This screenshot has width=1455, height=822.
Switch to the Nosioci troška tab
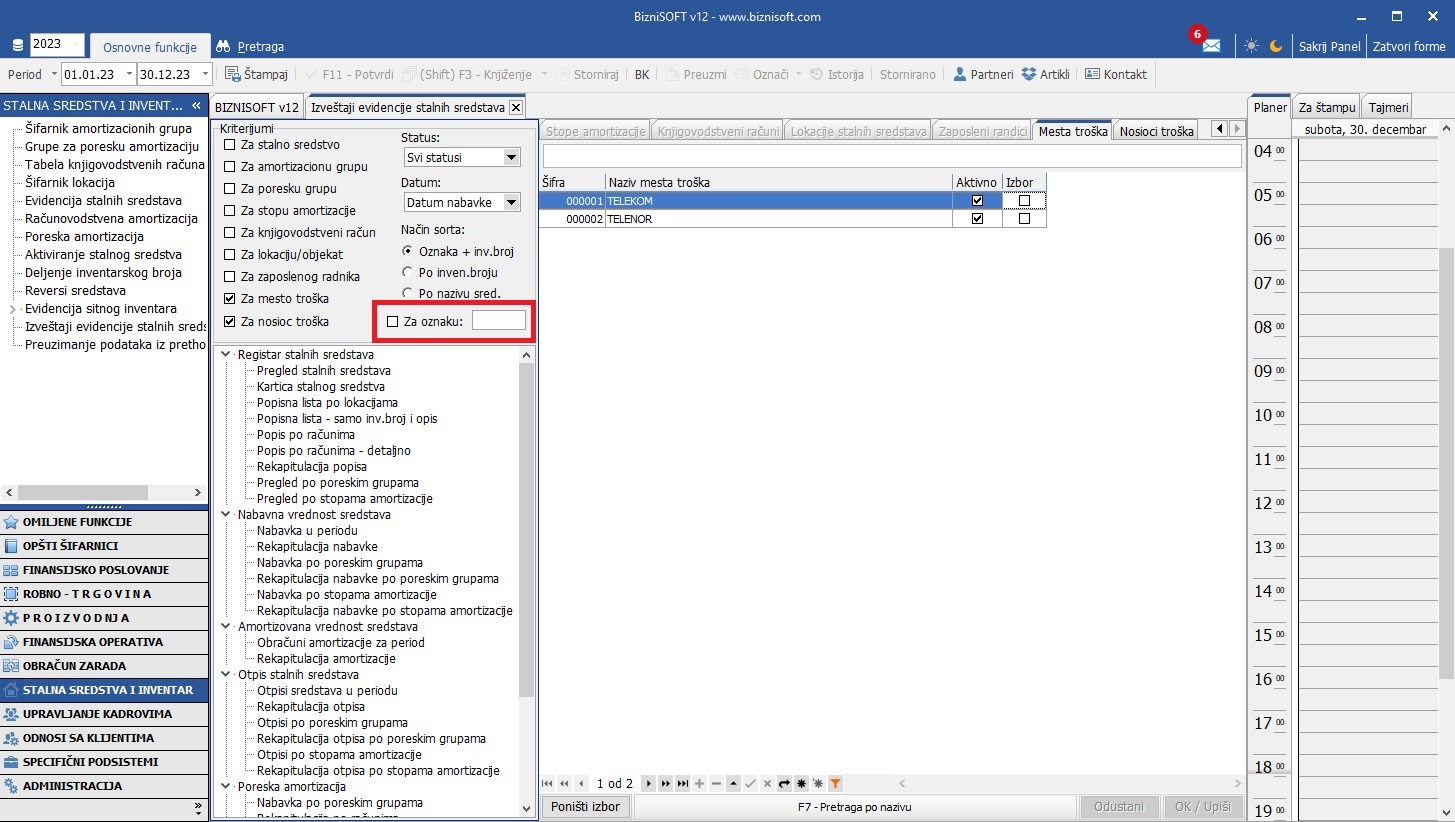tap(1156, 131)
